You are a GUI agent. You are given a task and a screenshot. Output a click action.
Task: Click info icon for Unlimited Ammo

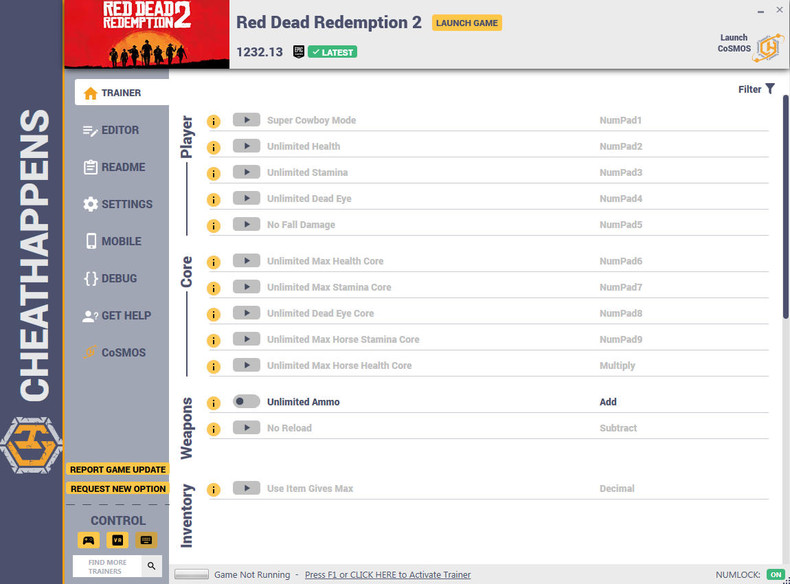point(214,403)
